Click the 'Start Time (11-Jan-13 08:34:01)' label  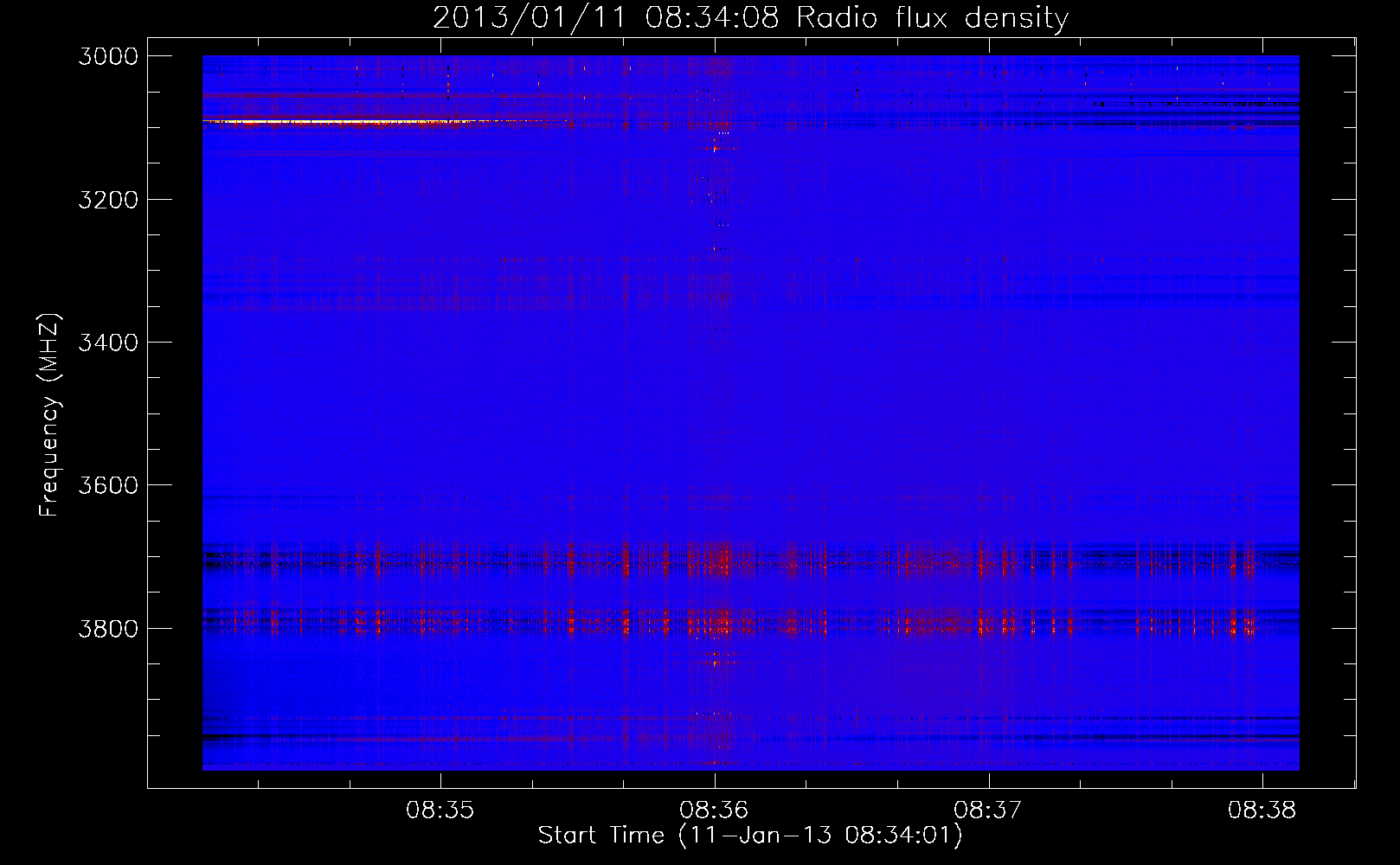tap(750, 836)
